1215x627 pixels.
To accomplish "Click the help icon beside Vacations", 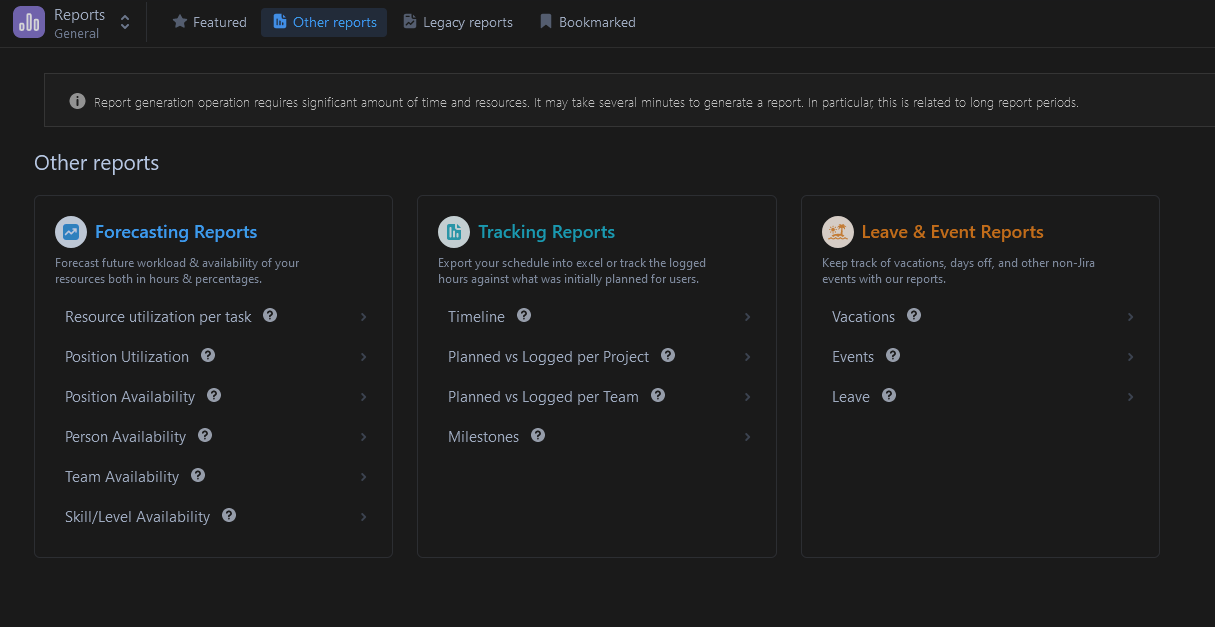I will coord(914,315).
